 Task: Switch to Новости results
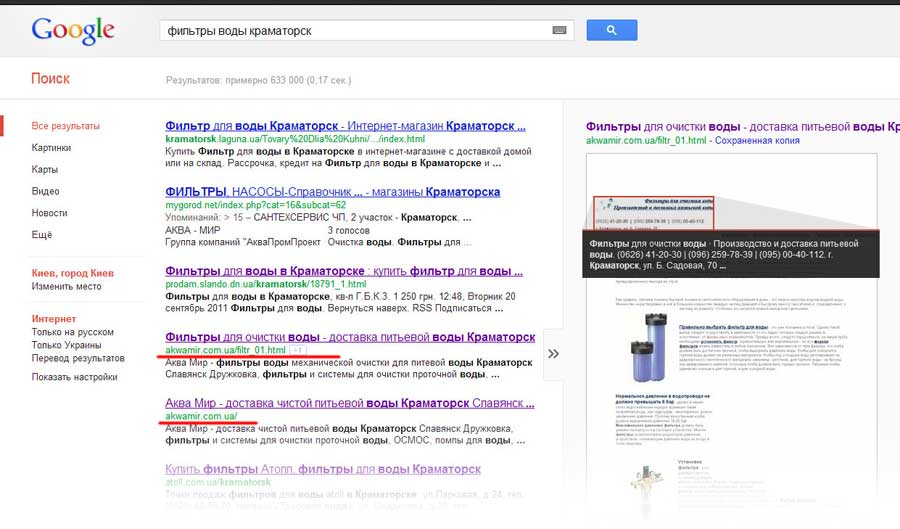[49, 213]
